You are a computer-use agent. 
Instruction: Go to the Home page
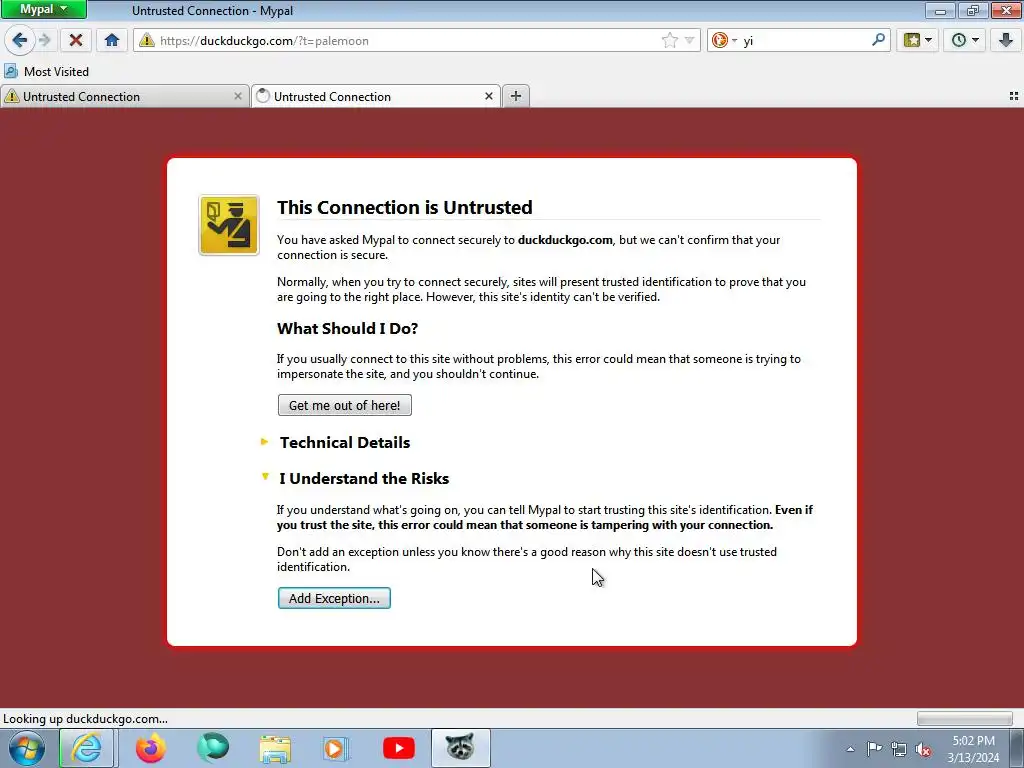coord(112,40)
